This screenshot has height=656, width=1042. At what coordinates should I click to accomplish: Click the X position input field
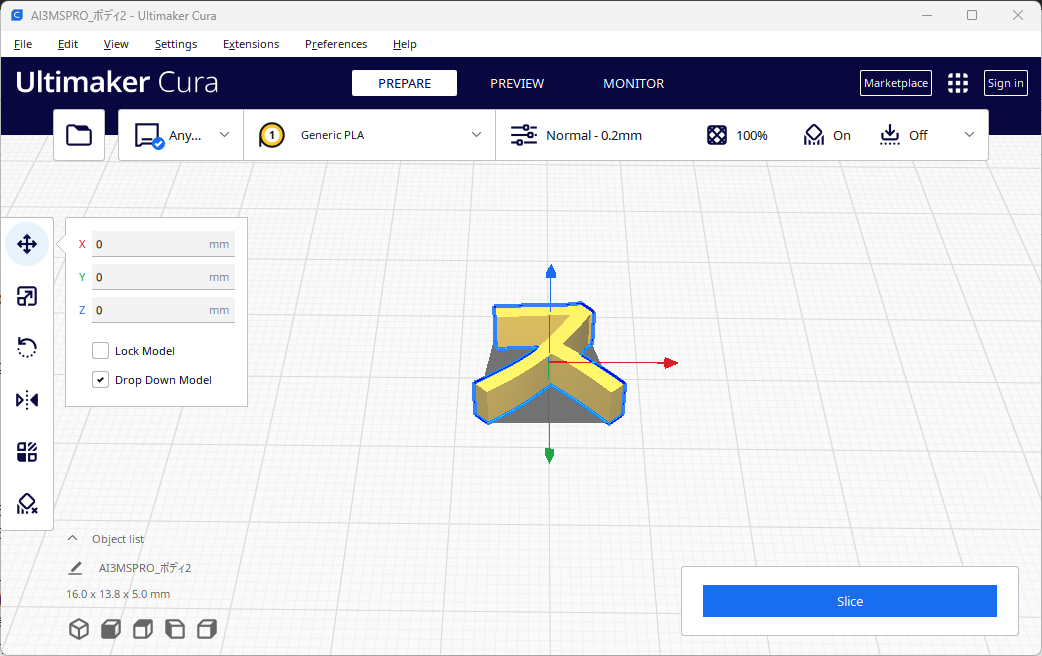click(x=163, y=244)
